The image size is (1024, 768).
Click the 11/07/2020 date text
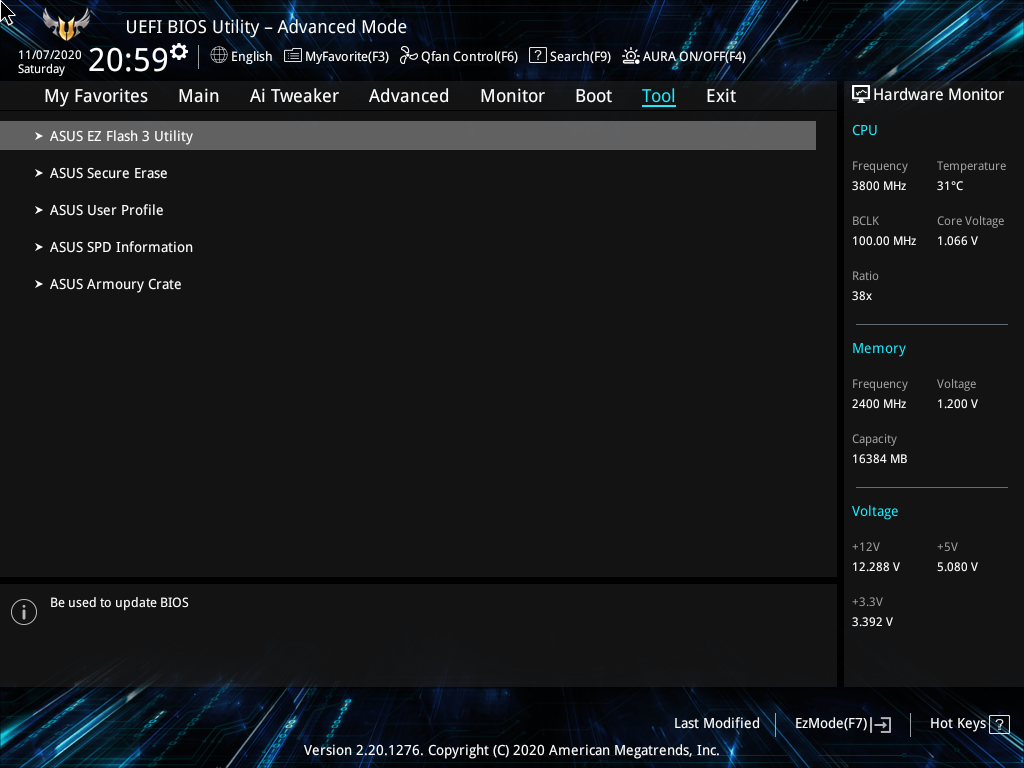click(50, 55)
